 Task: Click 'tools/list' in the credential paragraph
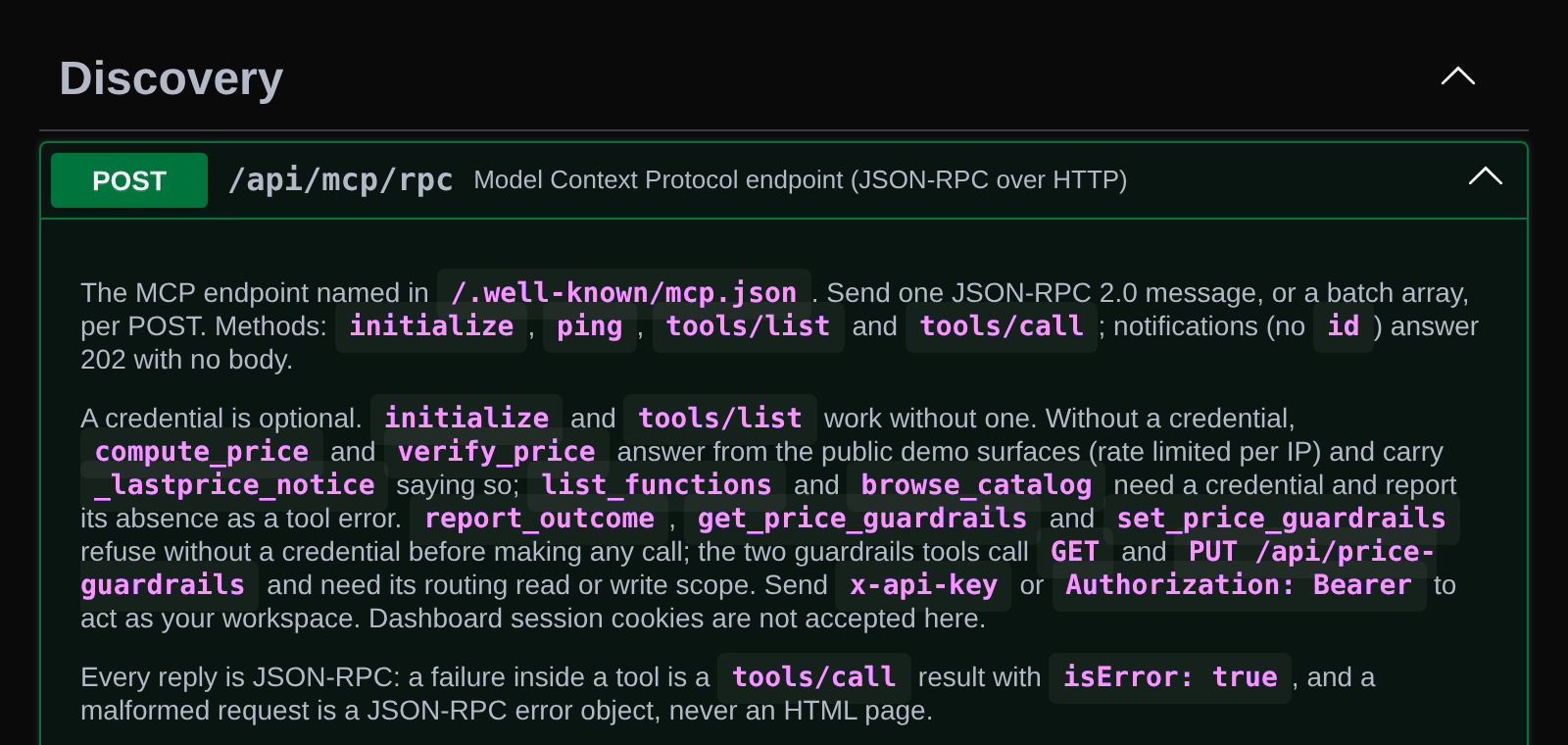click(720, 419)
